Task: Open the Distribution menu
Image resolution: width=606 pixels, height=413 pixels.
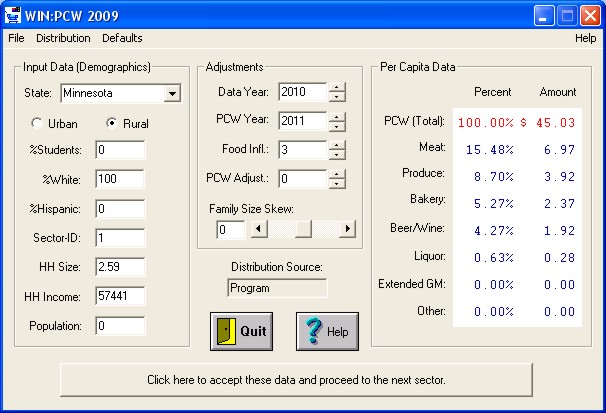Action: click(63, 38)
